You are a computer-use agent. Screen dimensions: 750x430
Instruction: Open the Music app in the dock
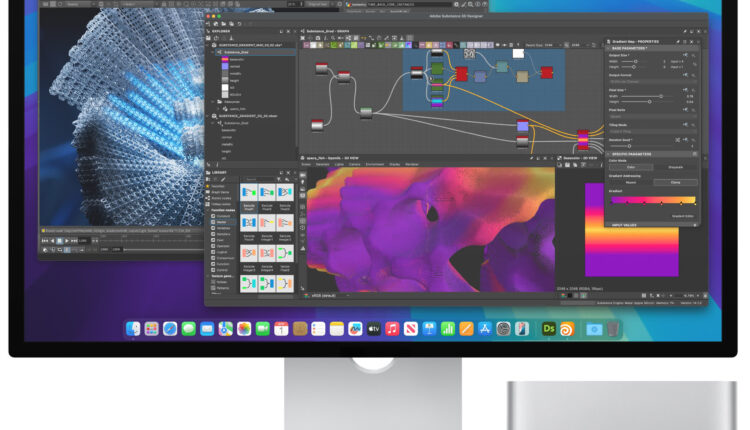[x=393, y=329]
